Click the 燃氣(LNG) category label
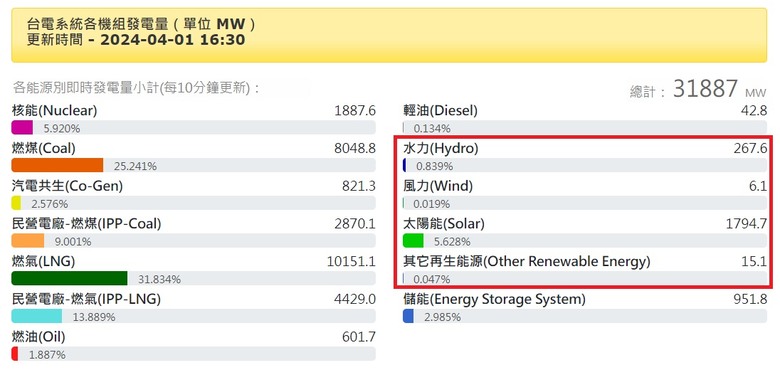The image size is (780, 370). point(43,261)
